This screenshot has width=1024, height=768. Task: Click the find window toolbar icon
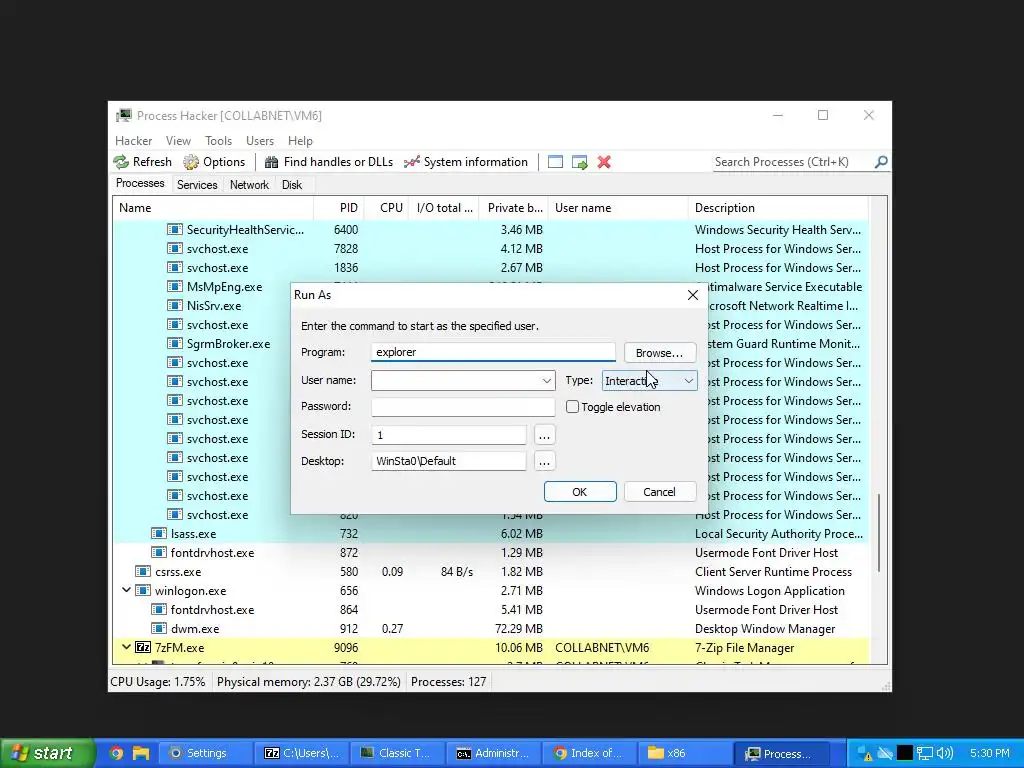point(555,162)
